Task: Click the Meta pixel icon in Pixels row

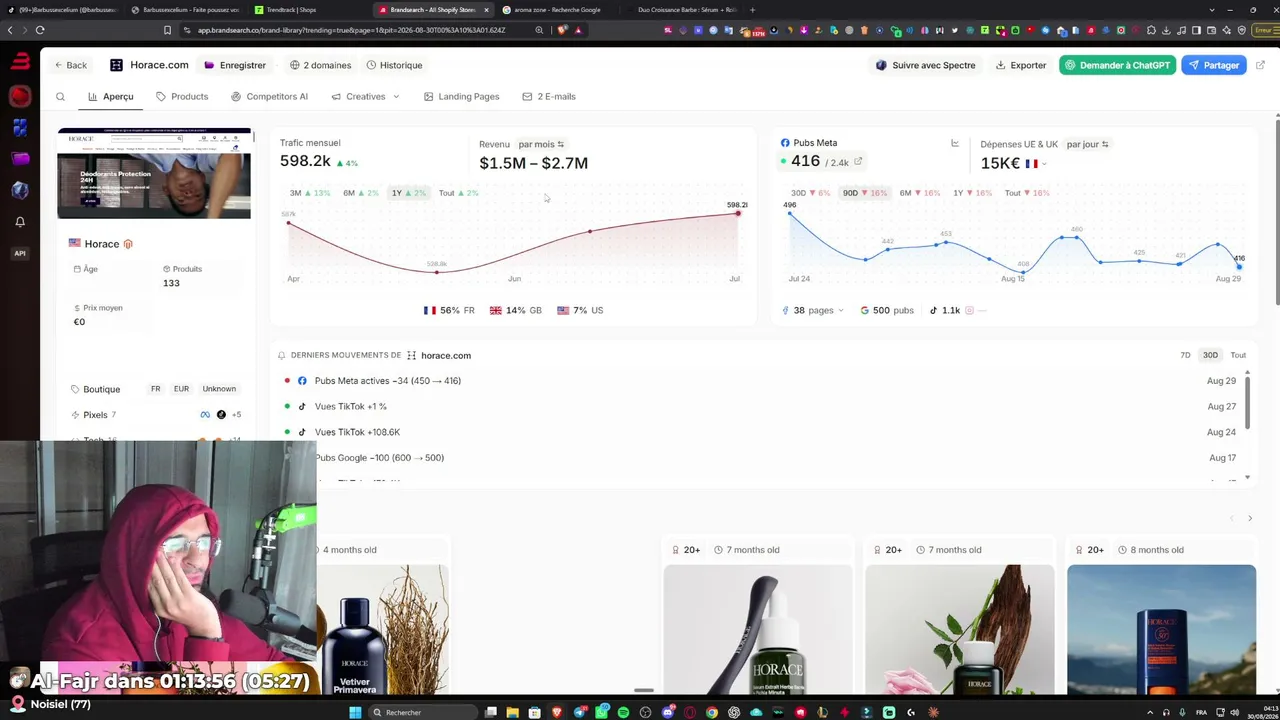Action: click(x=205, y=415)
